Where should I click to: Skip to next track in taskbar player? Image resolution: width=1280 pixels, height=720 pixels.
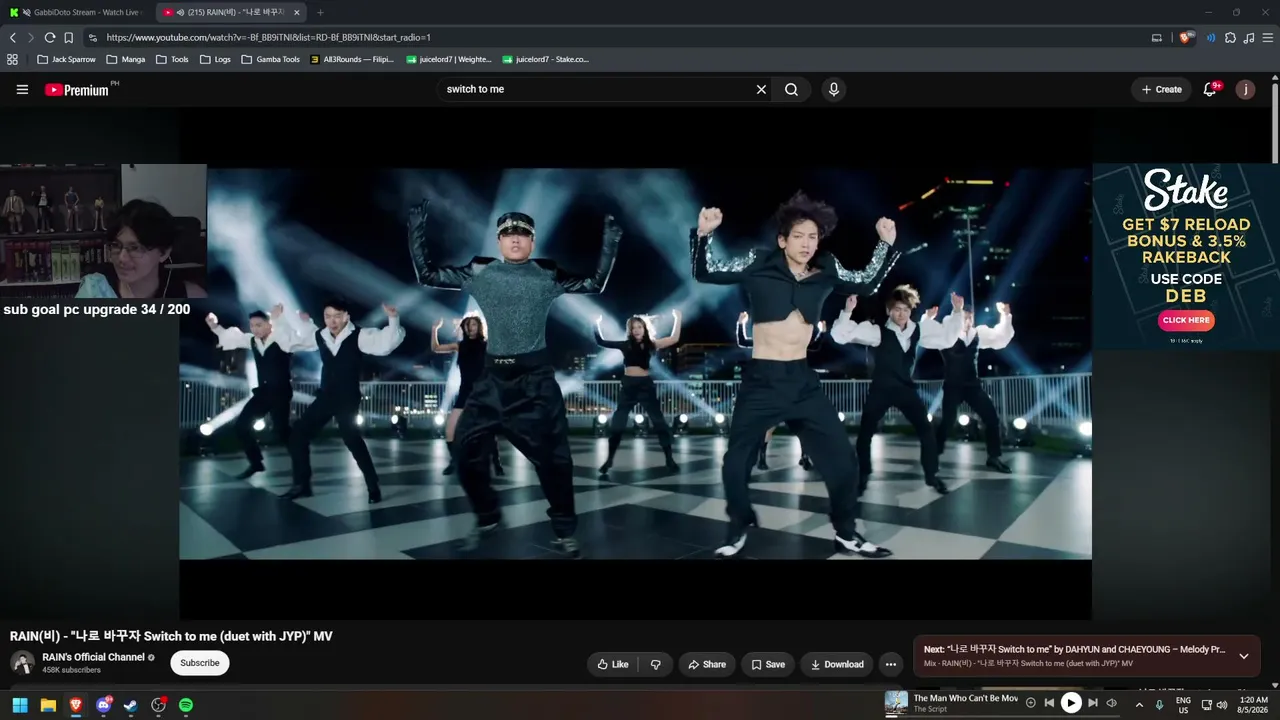1093,703
